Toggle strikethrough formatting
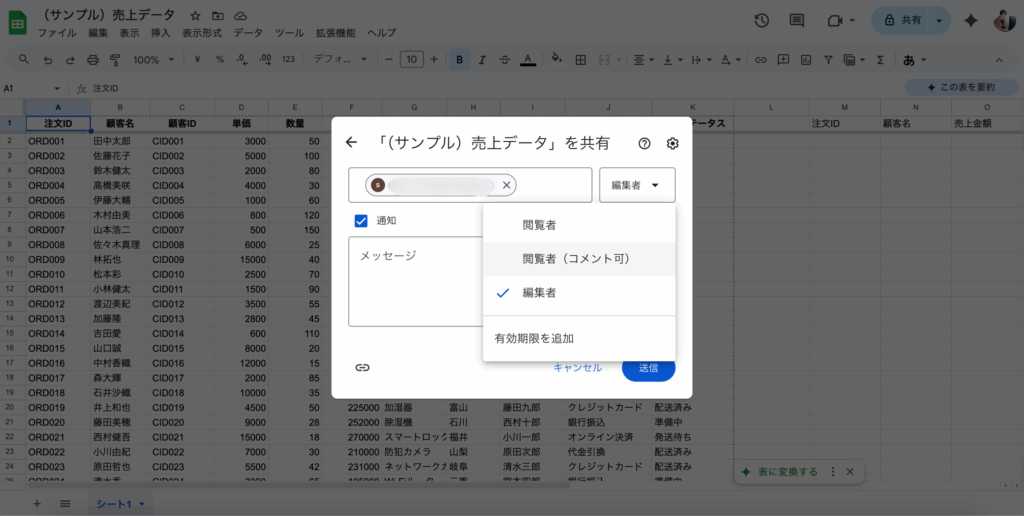Screen dimensions: 1024x516 (x=505, y=59)
